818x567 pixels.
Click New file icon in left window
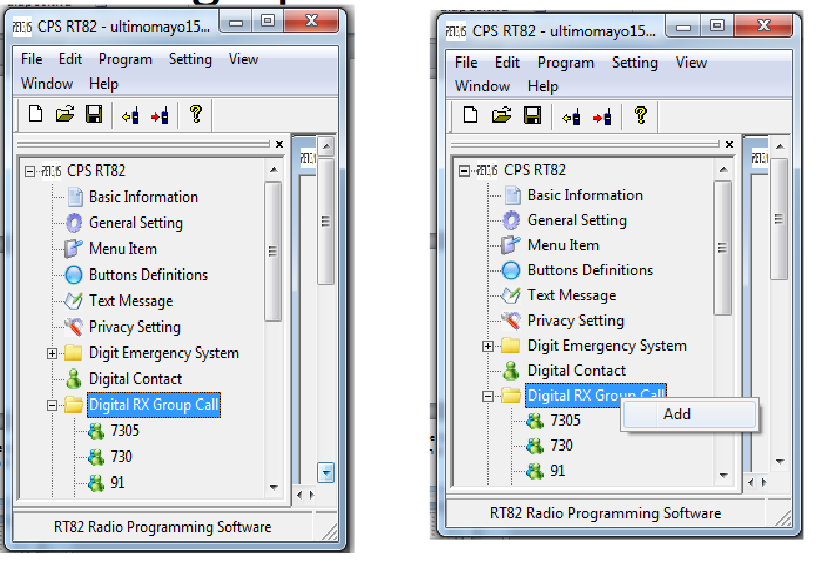35,114
